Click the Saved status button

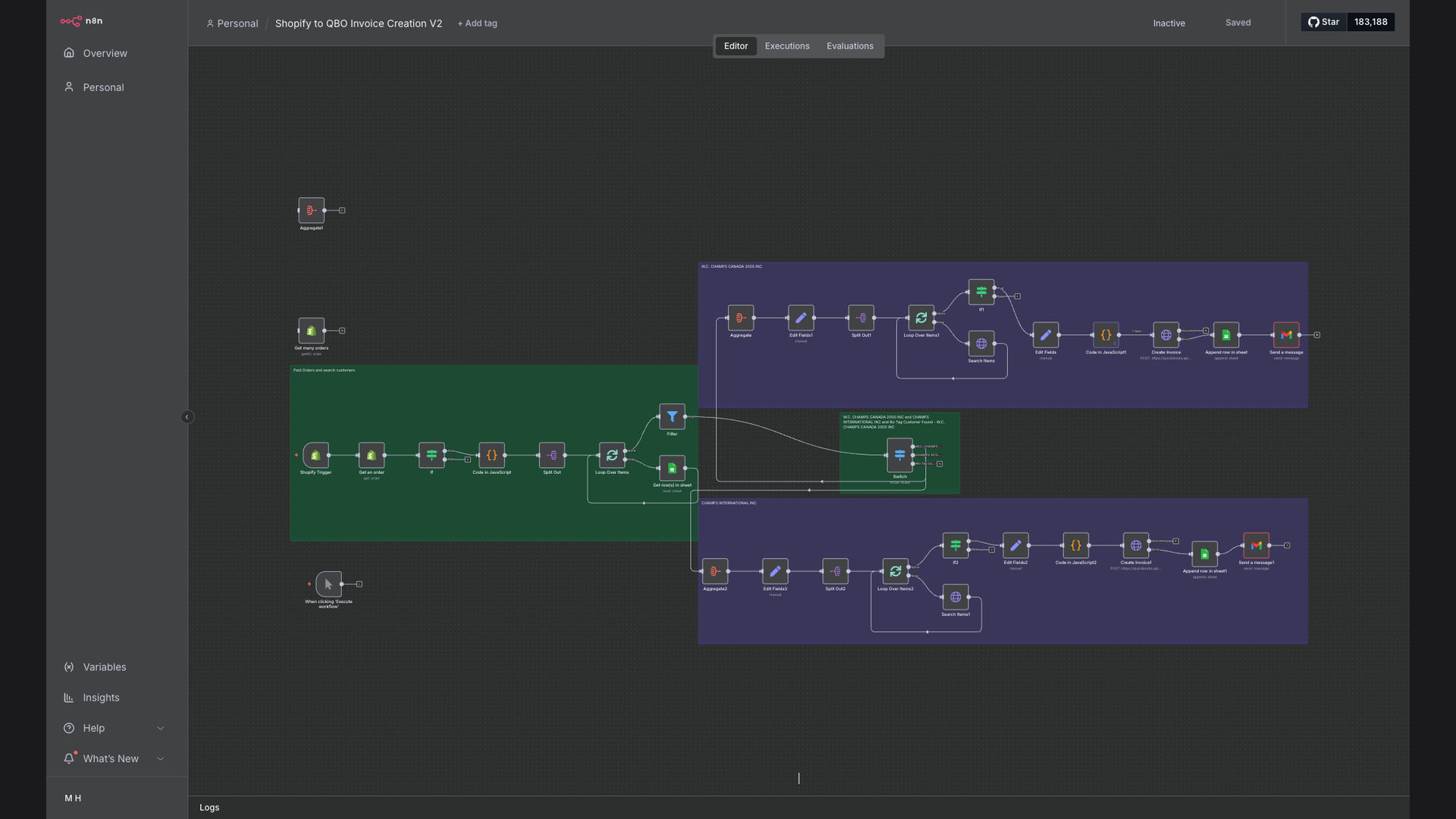click(1238, 23)
